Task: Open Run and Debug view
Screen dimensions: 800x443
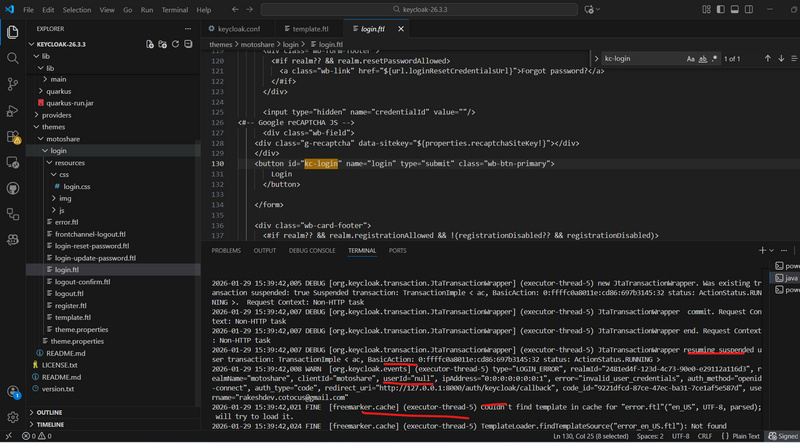Action: pyautogui.click(x=13, y=110)
